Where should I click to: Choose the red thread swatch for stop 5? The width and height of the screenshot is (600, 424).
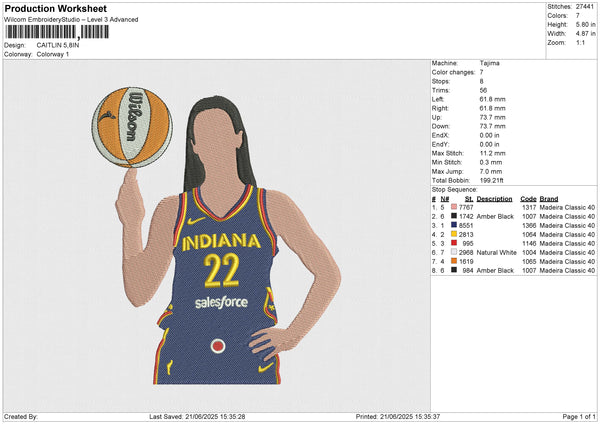(454, 243)
